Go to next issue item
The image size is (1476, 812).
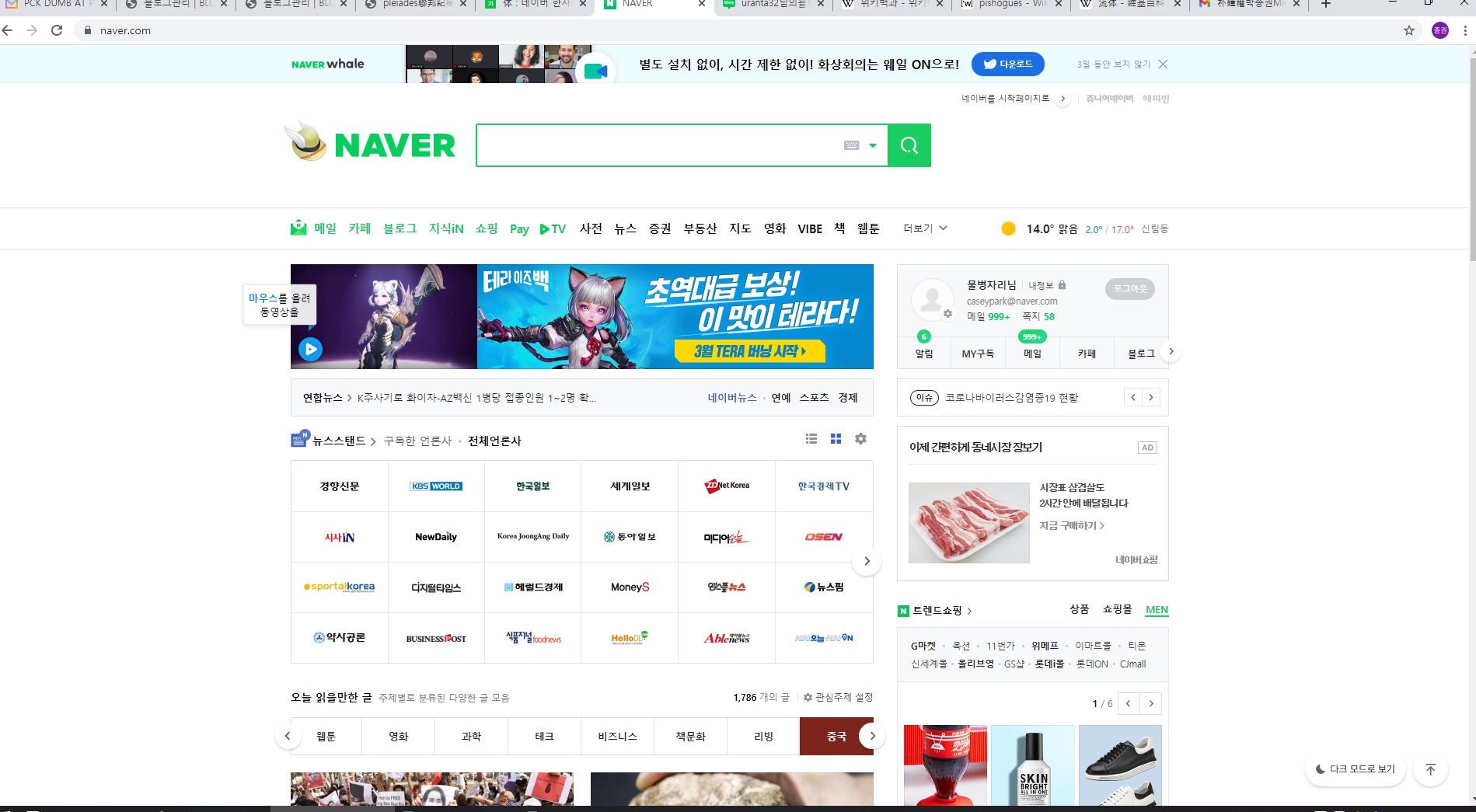(1151, 398)
